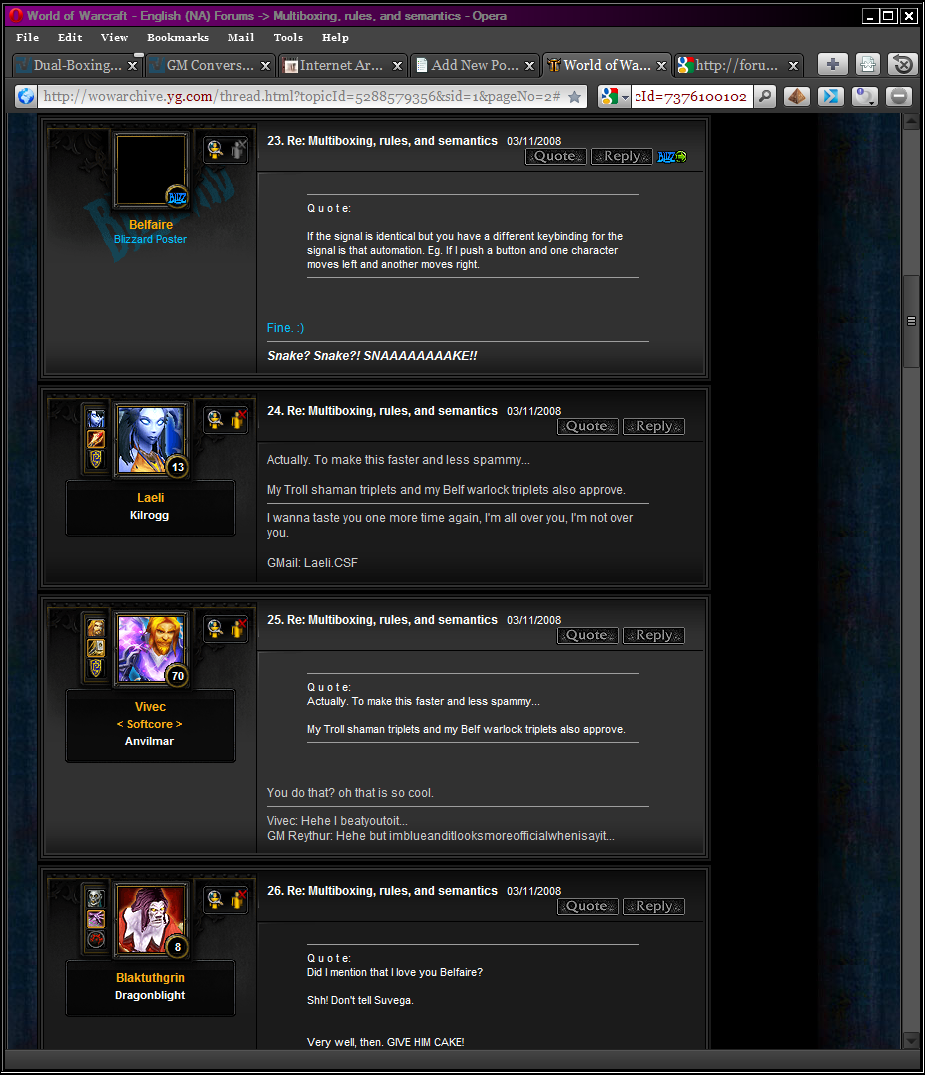Click the page toolbar icon beside new tab
Screen dimensions: 925x1075
[x=868, y=64]
